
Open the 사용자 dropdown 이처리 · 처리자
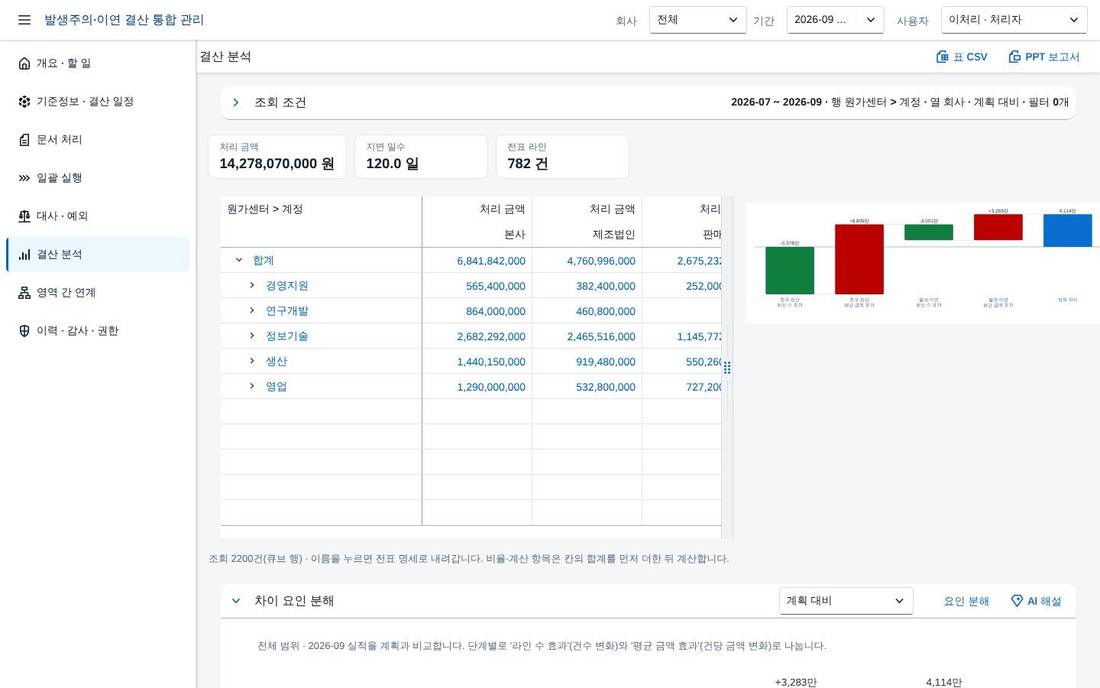1014,20
